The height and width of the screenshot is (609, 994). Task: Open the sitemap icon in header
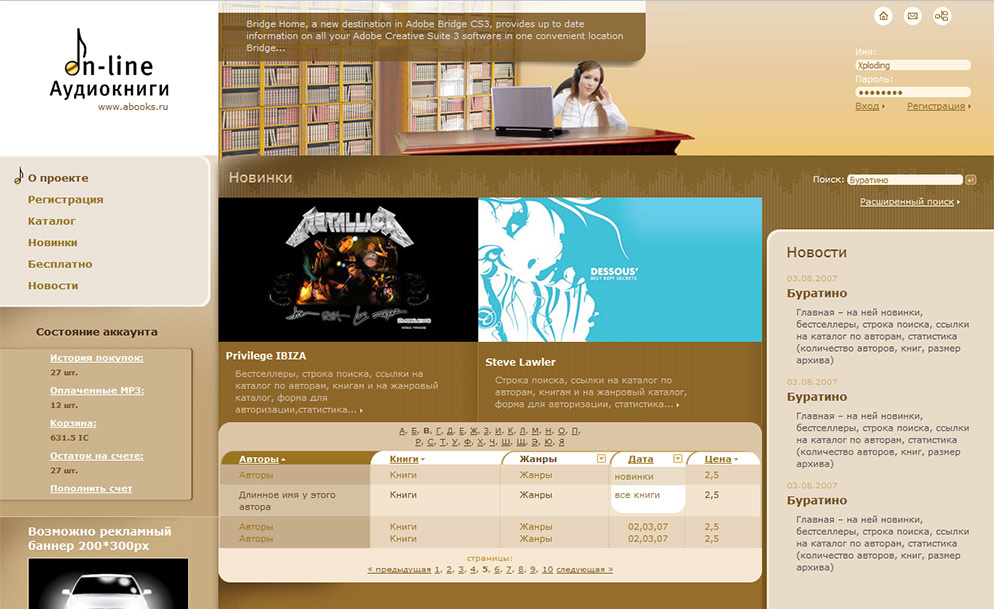point(942,16)
